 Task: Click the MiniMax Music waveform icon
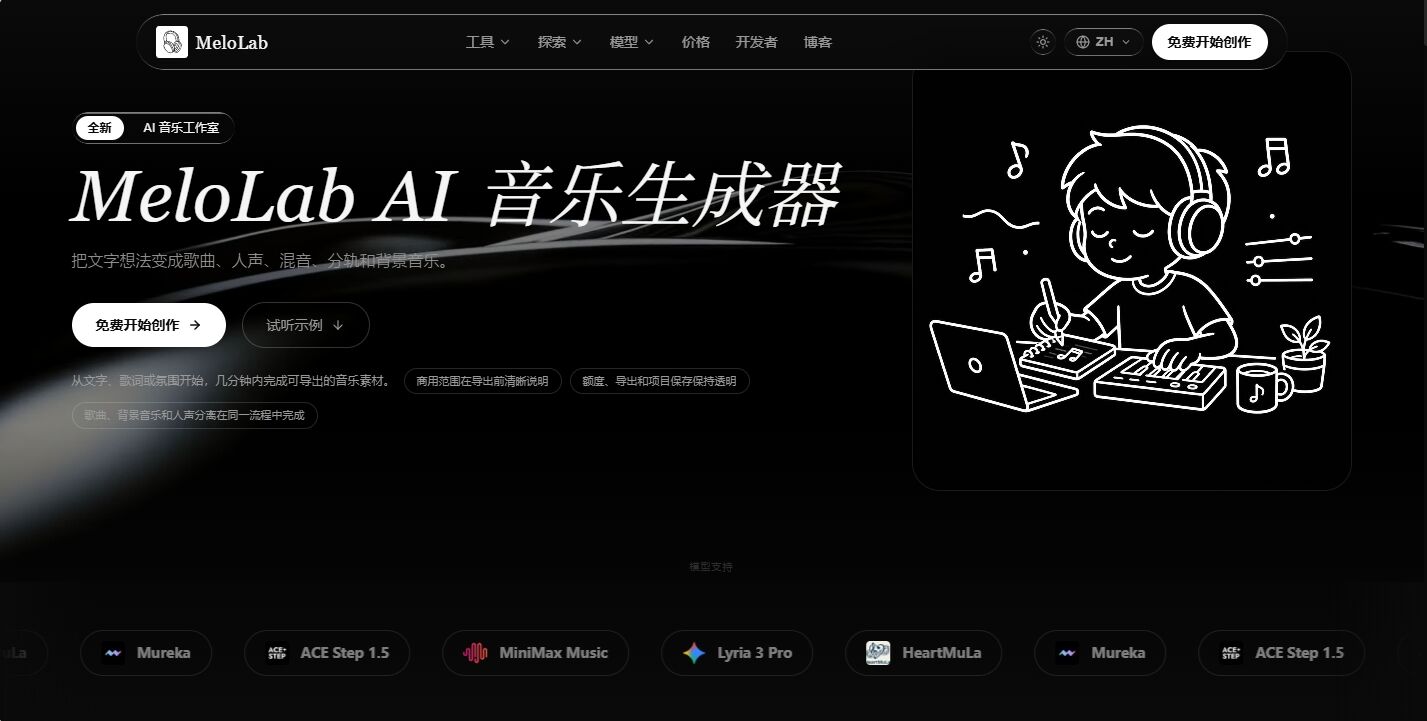pyautogui.click(x=476, y=653)
